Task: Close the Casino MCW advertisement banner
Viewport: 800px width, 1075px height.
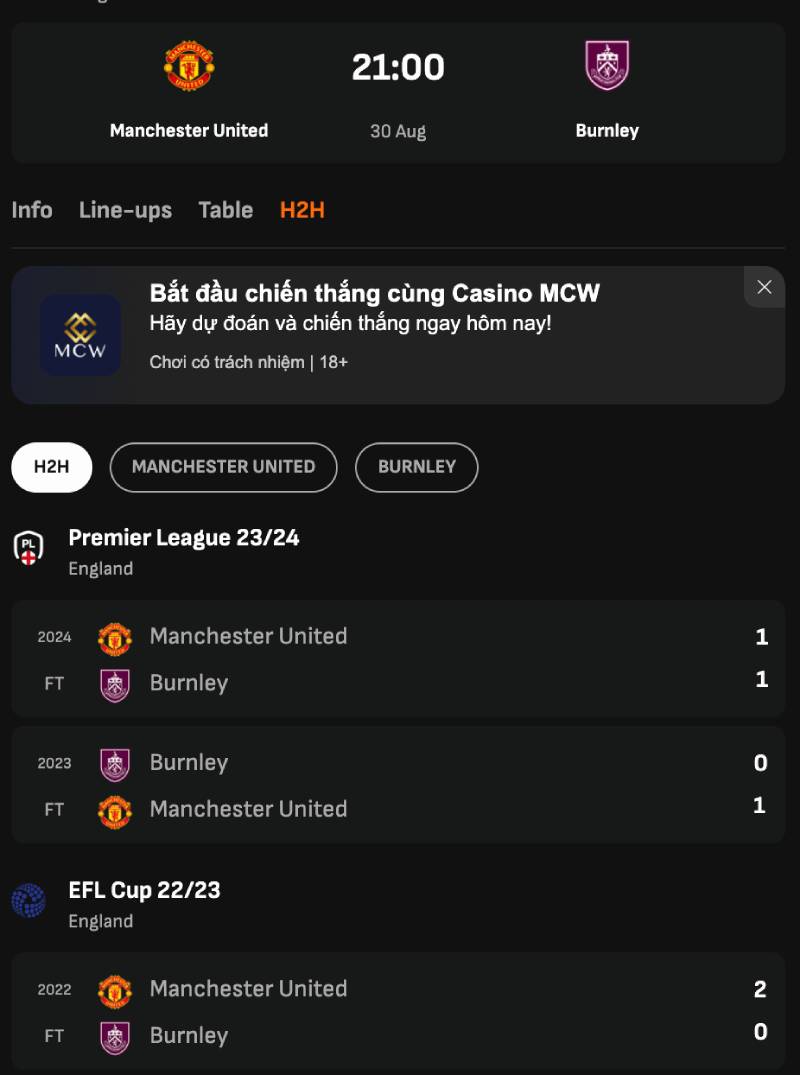Action: (764, 287)
